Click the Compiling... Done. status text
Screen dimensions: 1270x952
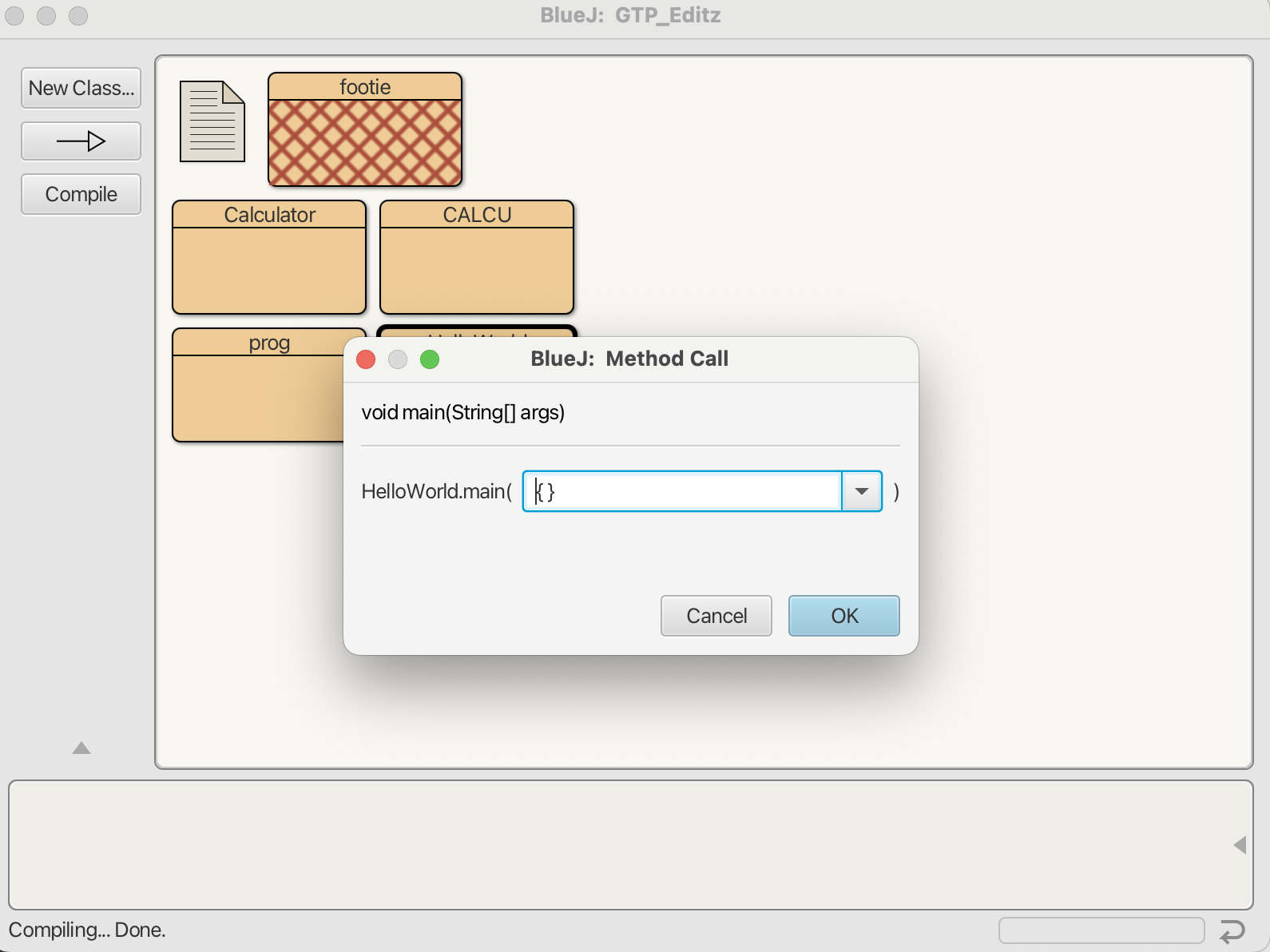pos(87,930)
